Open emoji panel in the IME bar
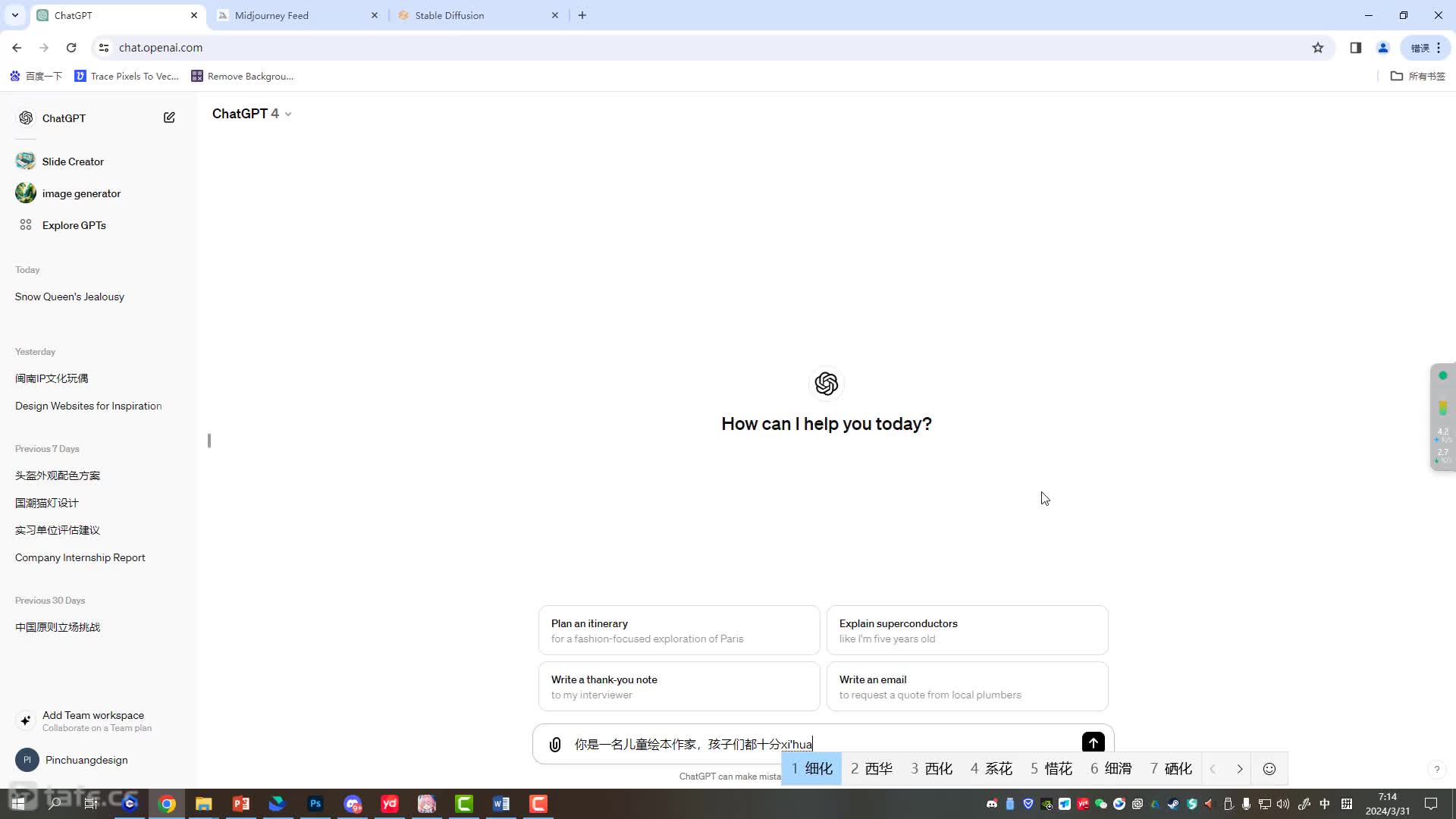The width and height of the screenshot is (1456, 819). click(1269, 769)
